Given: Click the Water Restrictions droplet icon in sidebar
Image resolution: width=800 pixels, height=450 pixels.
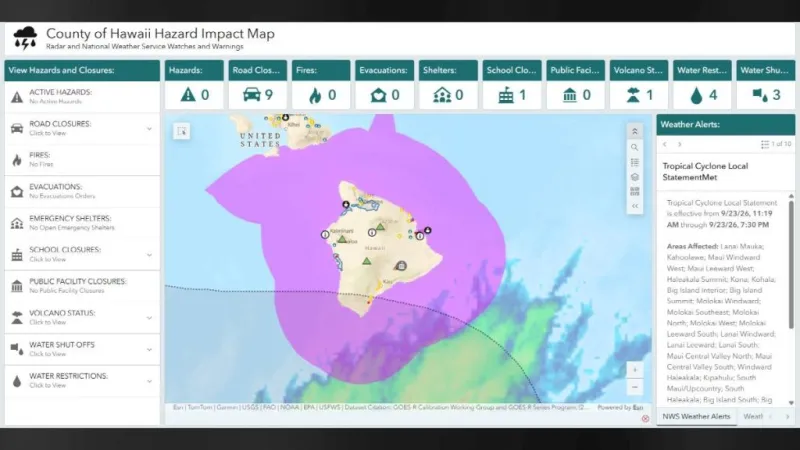Looking at the screenshot, I should 17,381.
